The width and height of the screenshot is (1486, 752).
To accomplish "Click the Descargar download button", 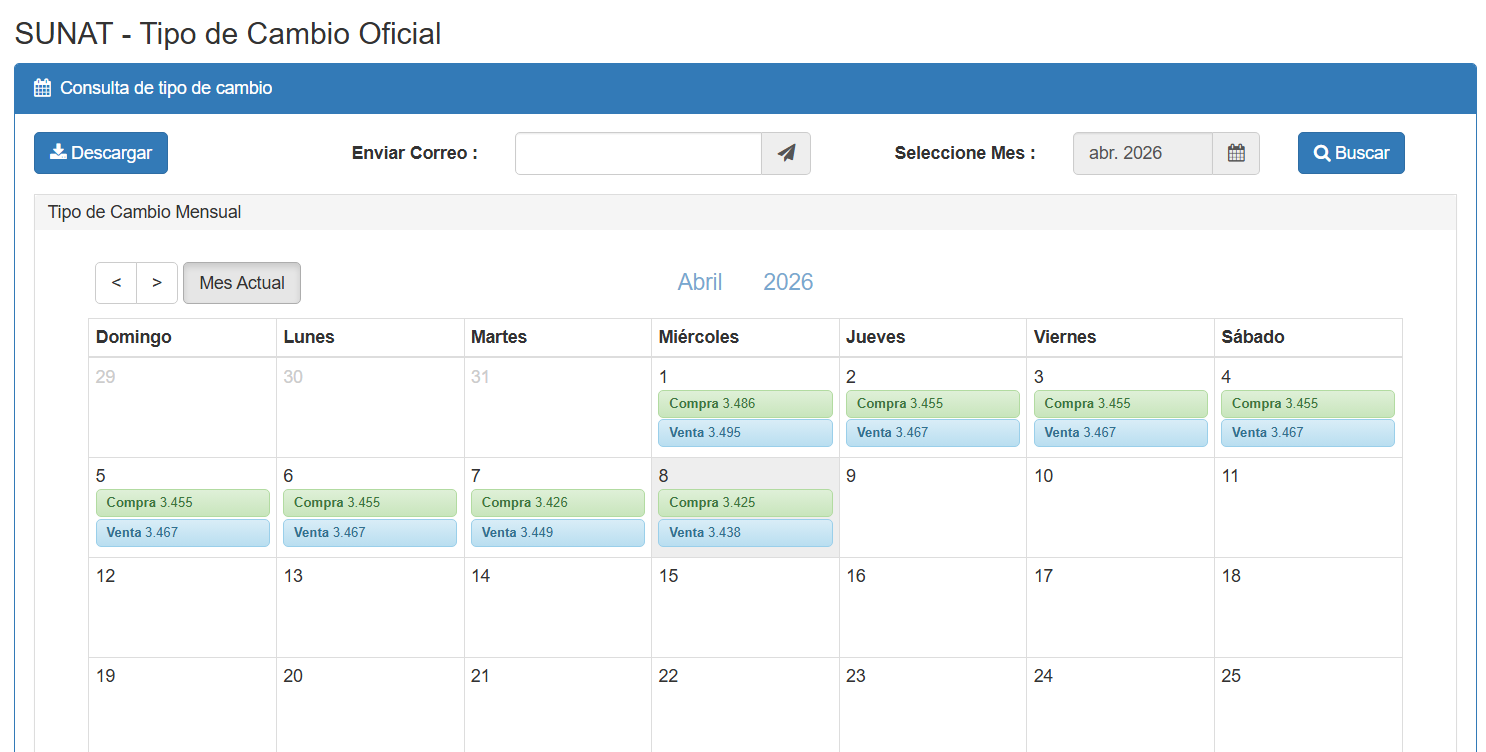I will pos(101,153).
